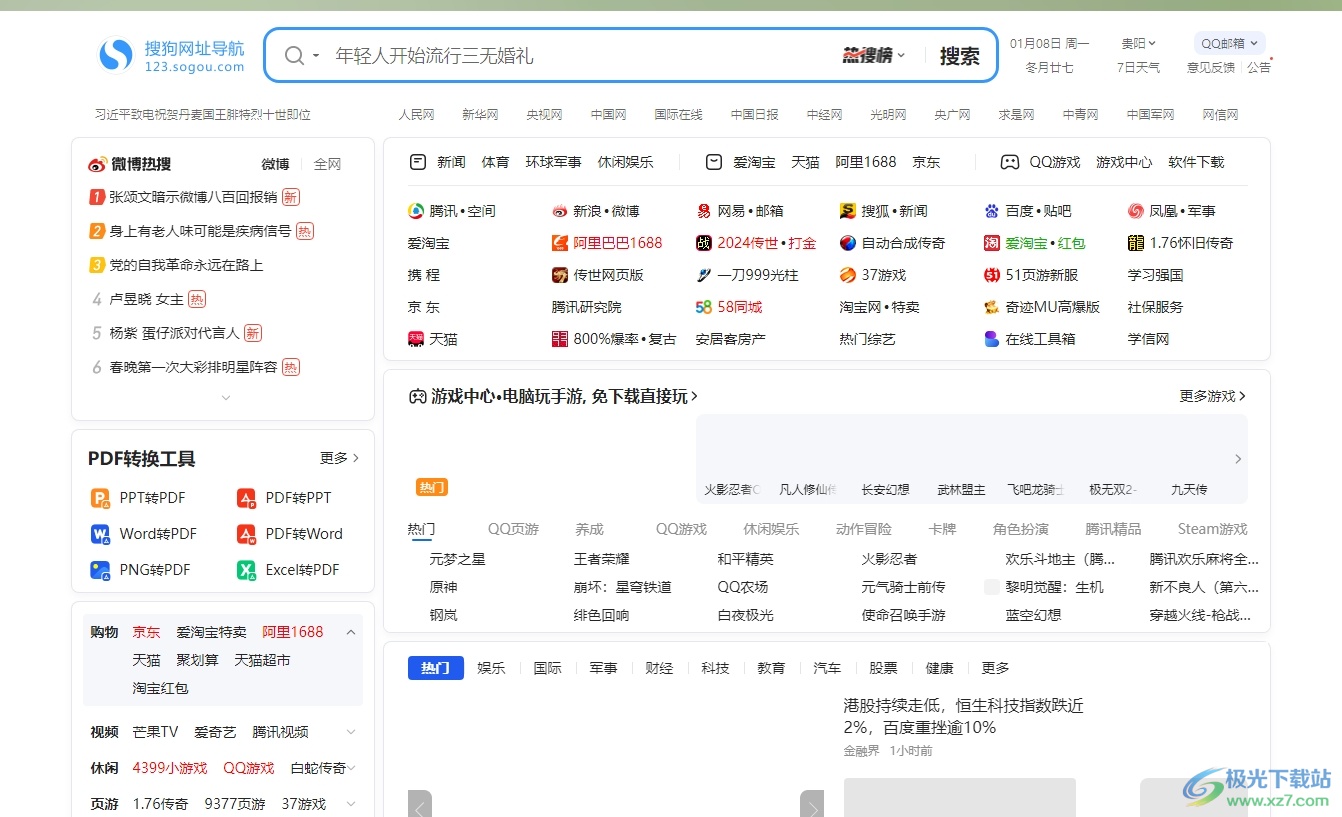Expand the 休闲 category row
The image size is (1342, 817).
(x=351, y=768)
